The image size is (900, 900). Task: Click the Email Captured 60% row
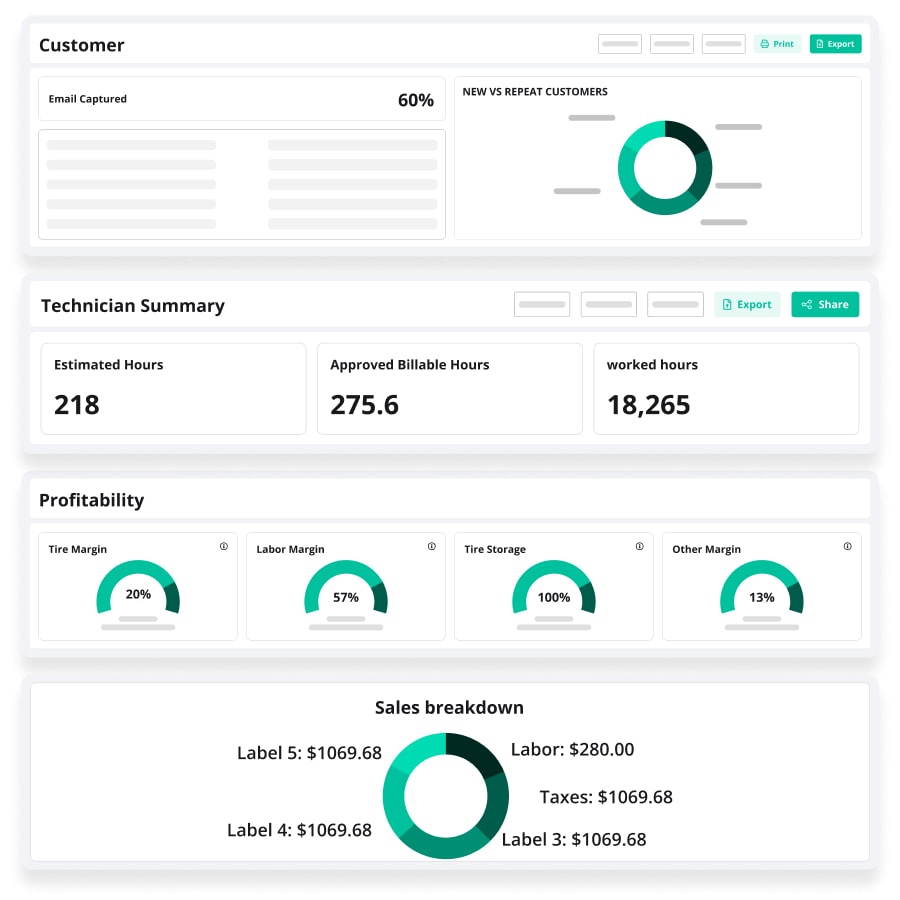tap(242, 99)
